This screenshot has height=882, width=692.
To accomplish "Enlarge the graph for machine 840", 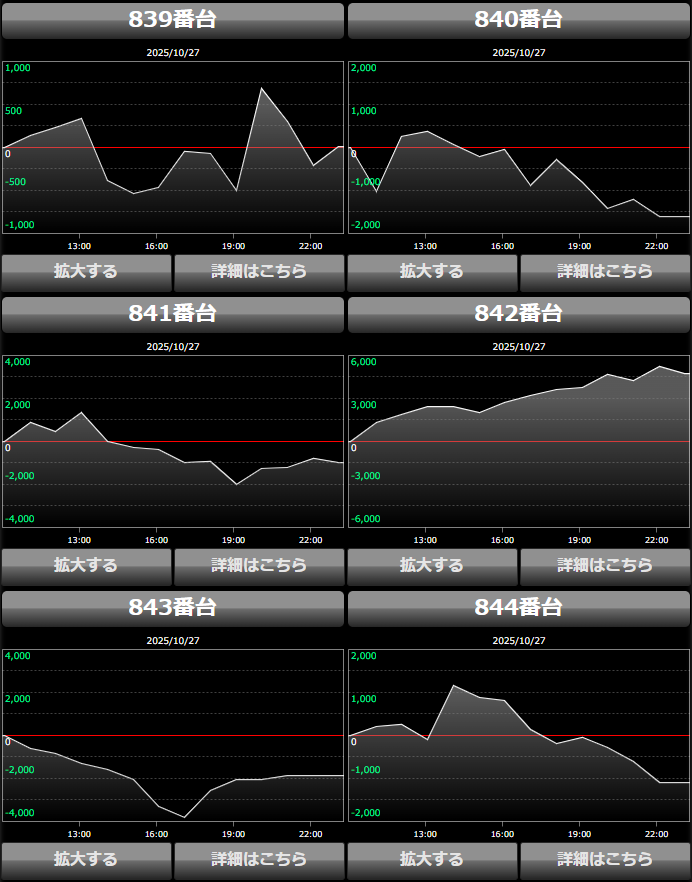I will 432,272.
